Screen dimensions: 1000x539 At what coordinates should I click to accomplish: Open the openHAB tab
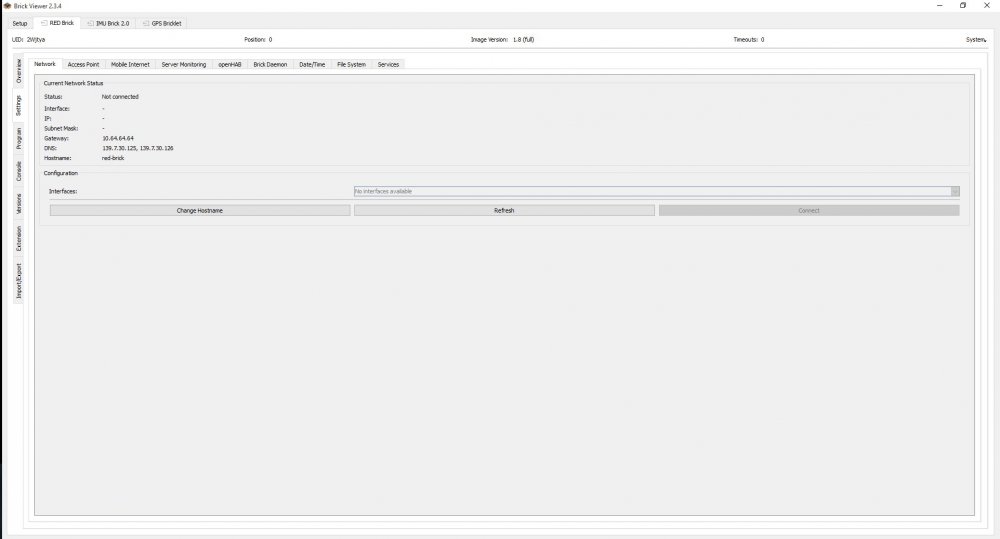click(230, 64)
